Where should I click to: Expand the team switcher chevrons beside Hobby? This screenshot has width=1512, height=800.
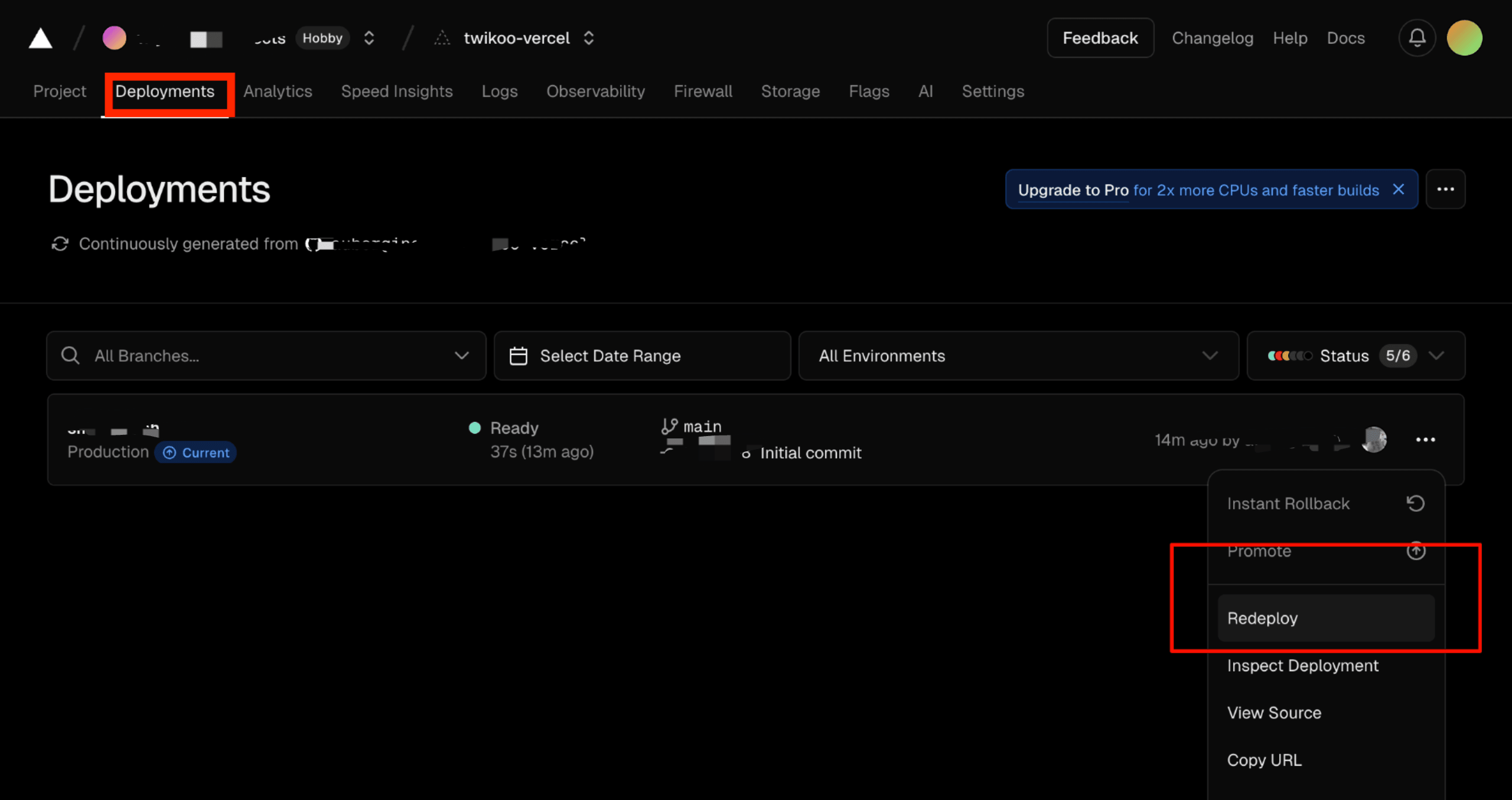click(x=369, y=38)
